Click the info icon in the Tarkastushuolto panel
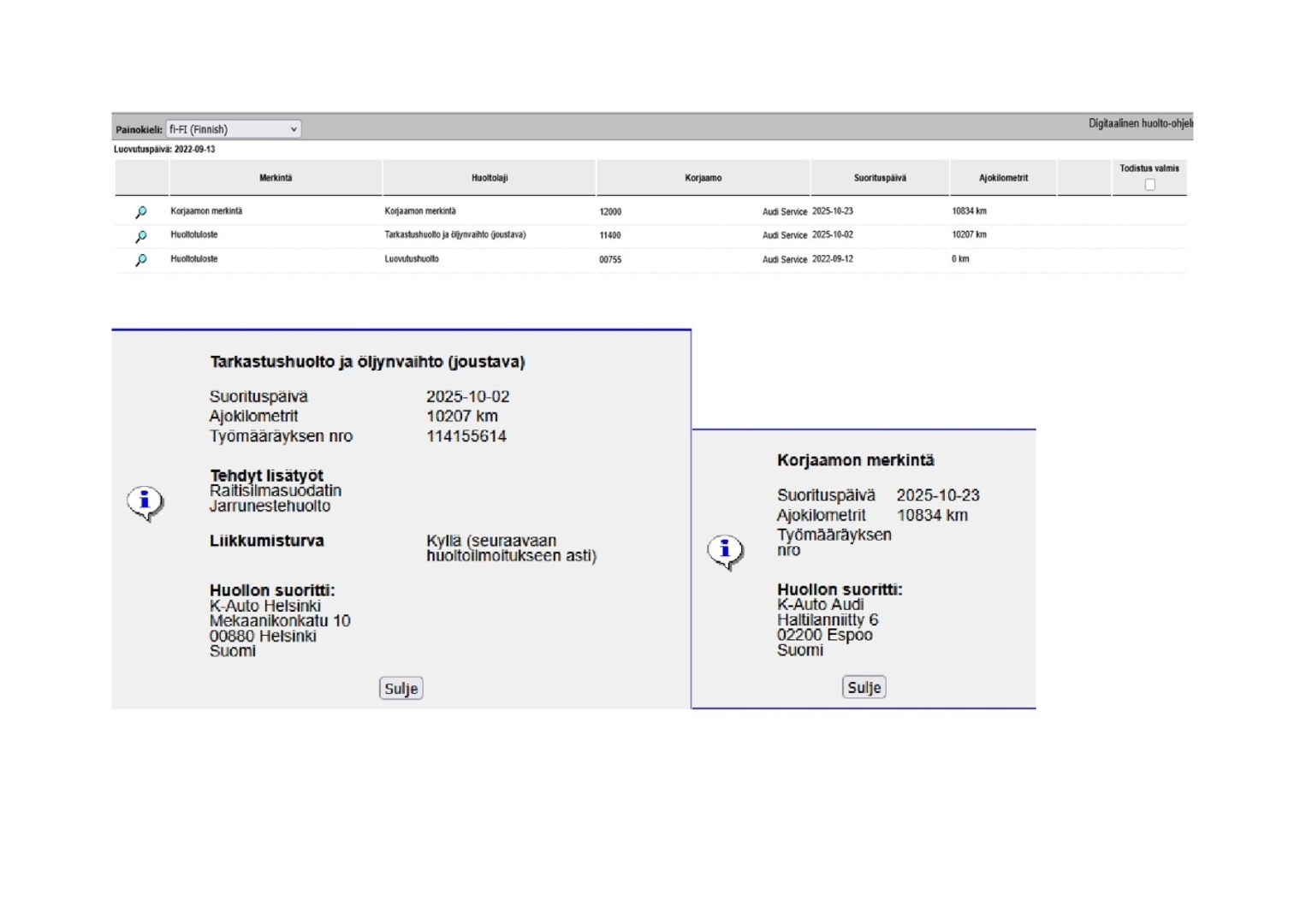 point(145,502)
